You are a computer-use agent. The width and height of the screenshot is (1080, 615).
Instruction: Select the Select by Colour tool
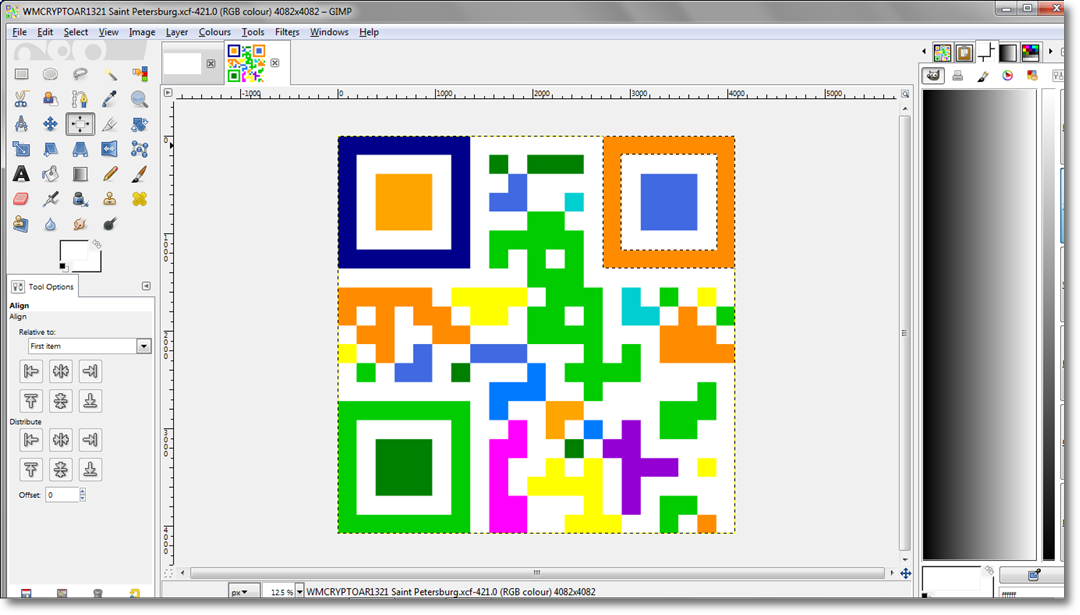tap(139, 74)
